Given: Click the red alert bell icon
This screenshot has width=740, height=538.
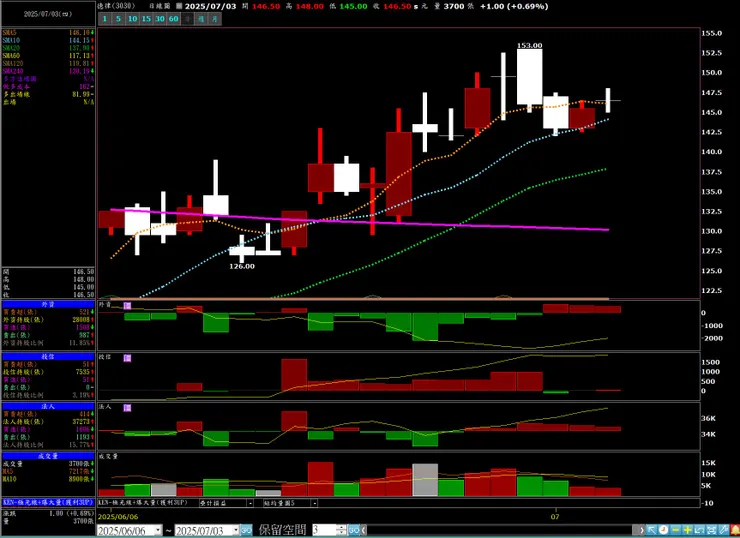Looking at the screenshot, I should 735,530.
